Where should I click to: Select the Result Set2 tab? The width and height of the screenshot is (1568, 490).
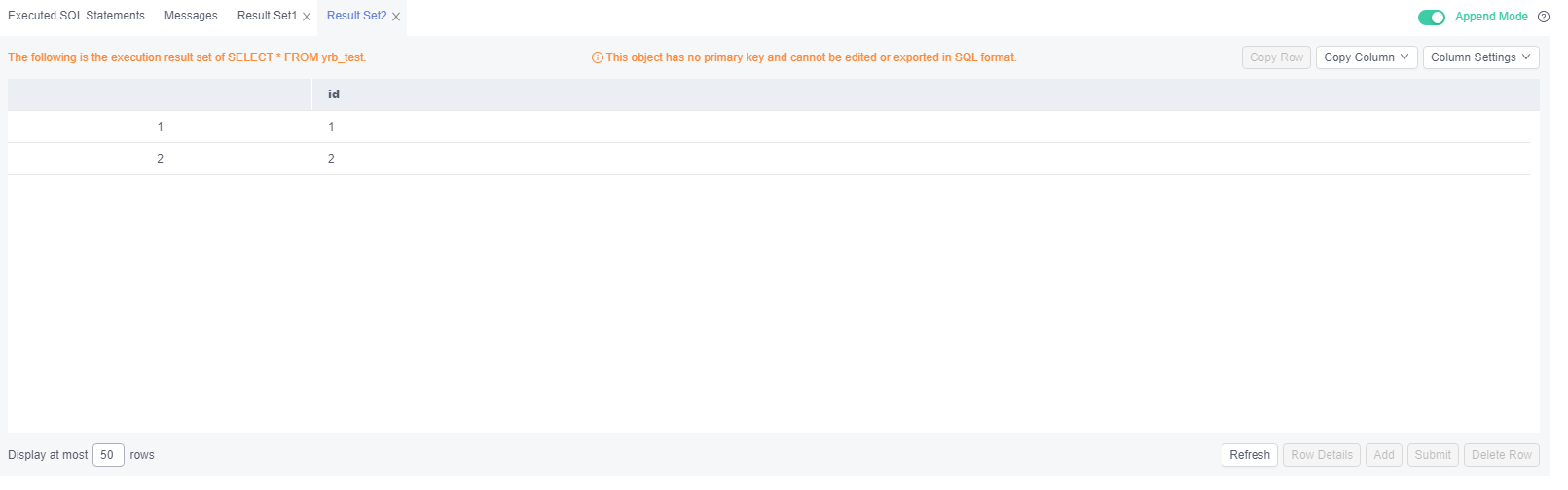click(356, 16)
